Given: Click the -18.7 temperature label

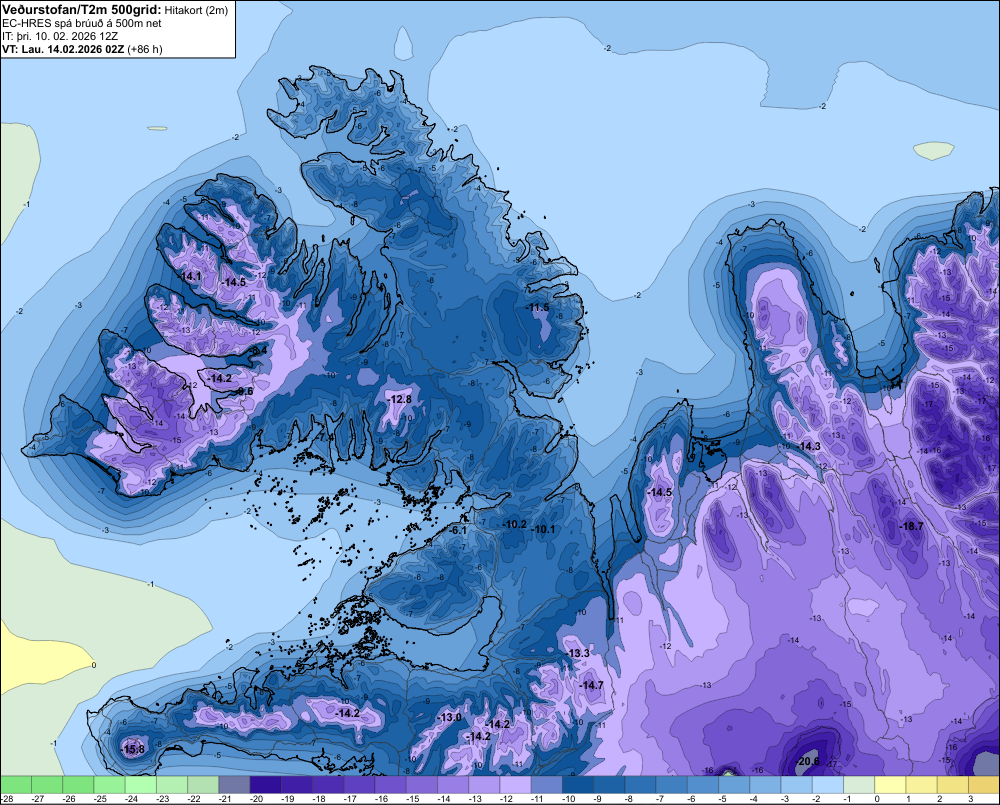Looking at the screenshot, I should tap(911, 526).
